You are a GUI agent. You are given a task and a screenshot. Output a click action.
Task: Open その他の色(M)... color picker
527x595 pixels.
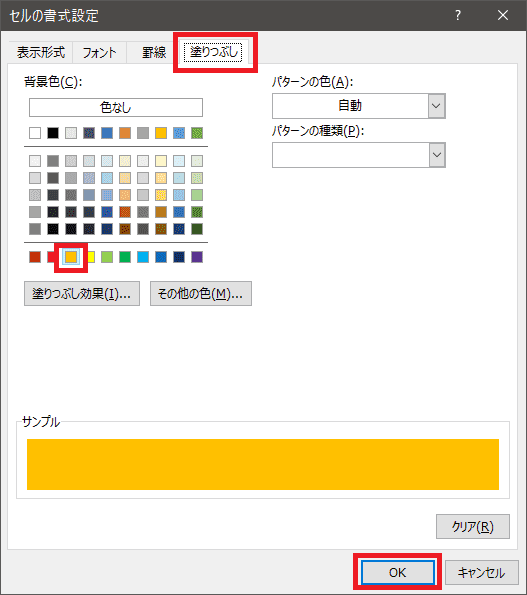coord(201,293)
